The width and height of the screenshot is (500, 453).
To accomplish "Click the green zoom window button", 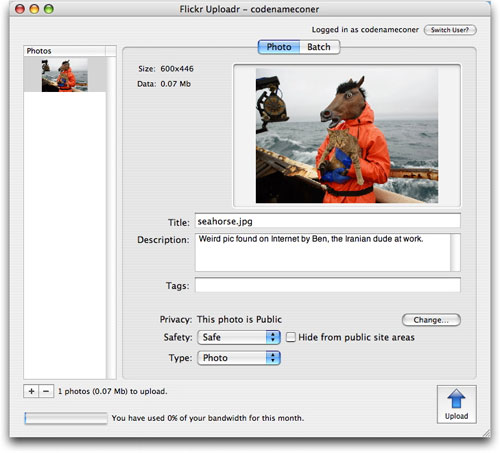I will (x=49, y=9).
